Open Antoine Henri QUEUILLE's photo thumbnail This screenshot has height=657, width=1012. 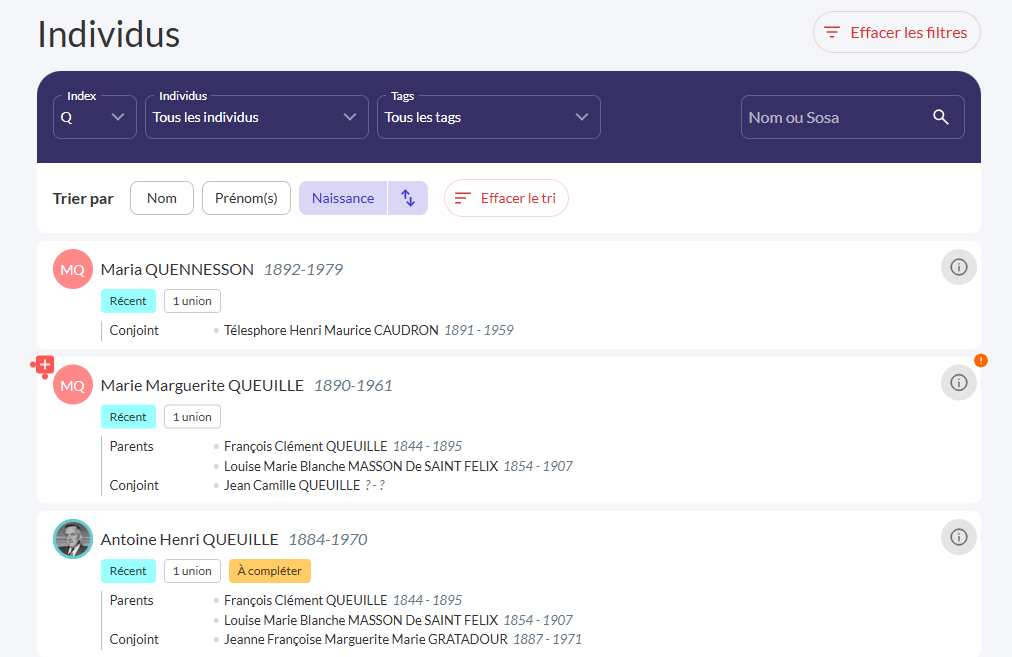72,539
